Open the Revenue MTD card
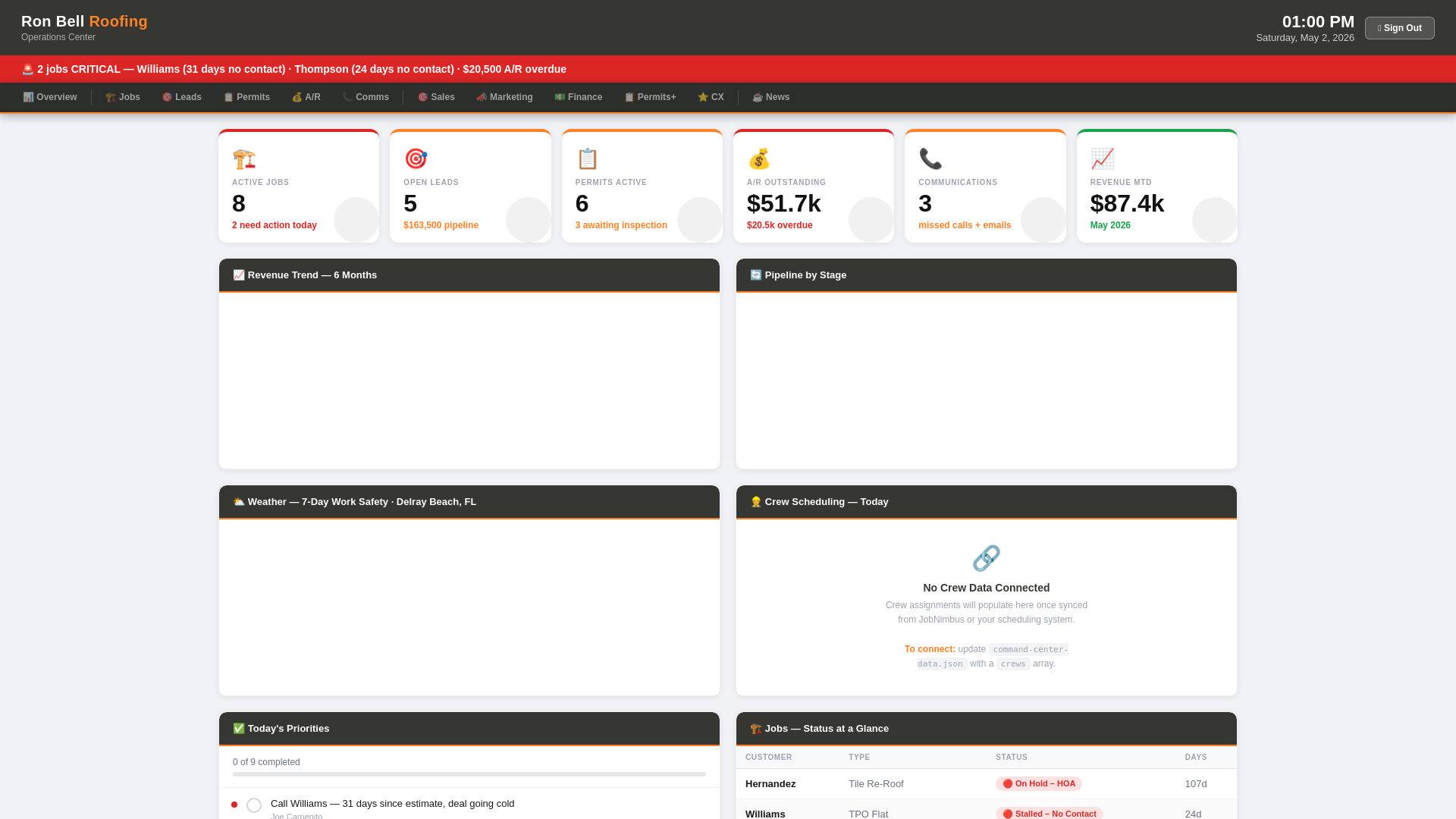 (x=1157, y=186)
